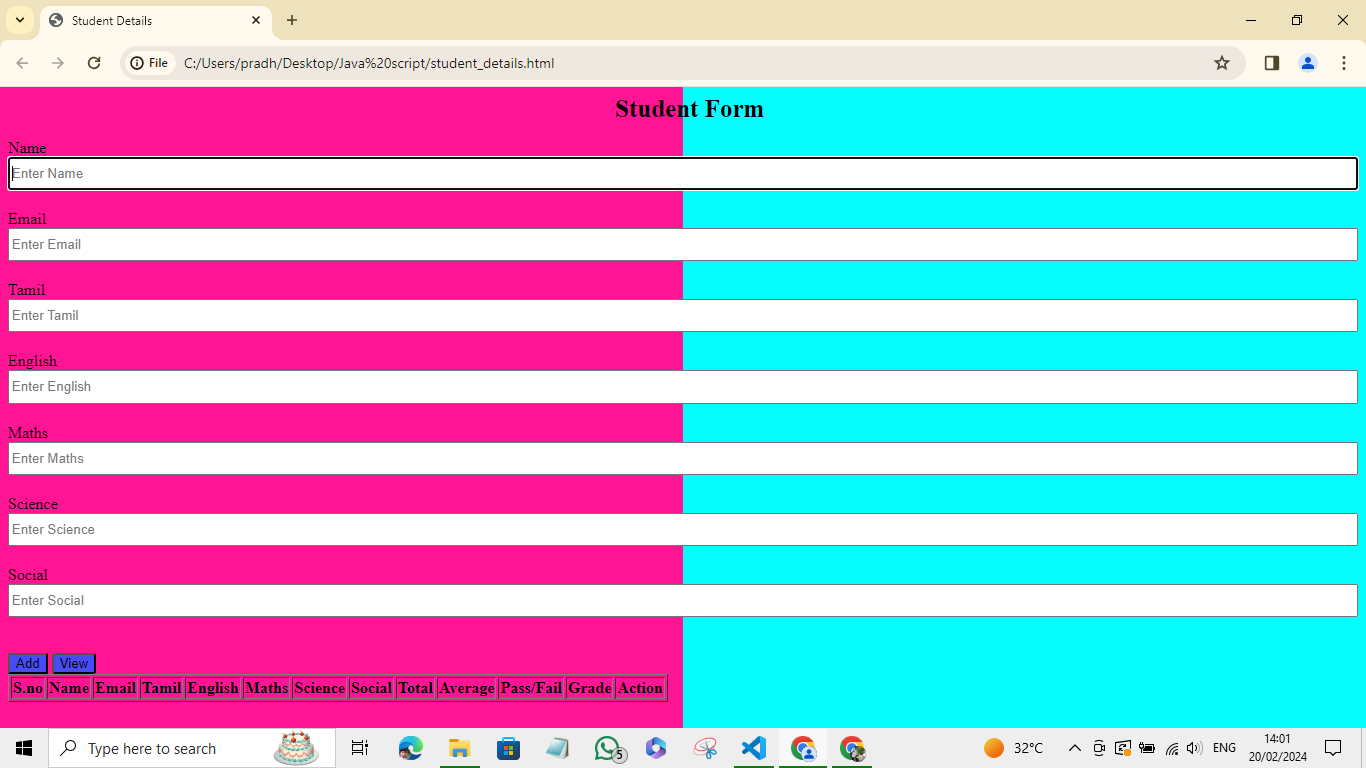Open Microsoft Edge from the taskbar
1366x768 pixels.
pyautogui.click(x=410, y=748)
